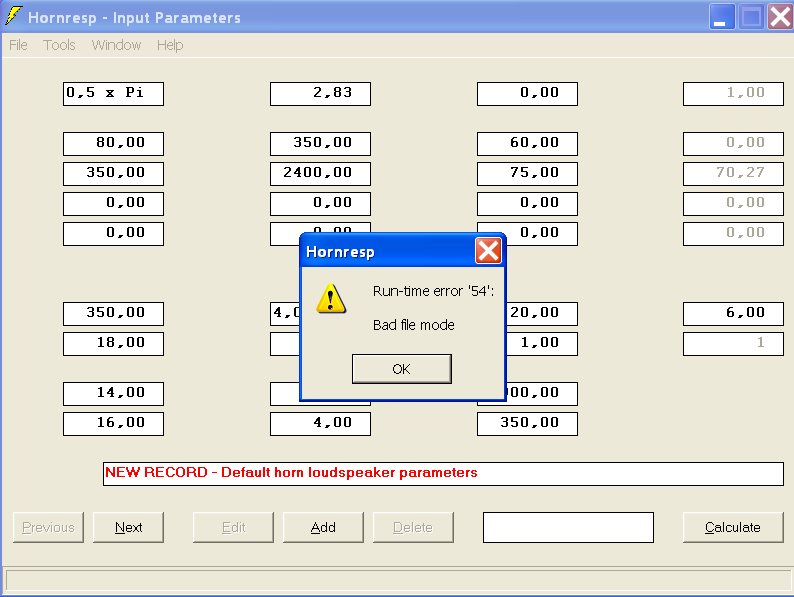
Task: Close the Hornresp Input Parameters main window
Action: point(780,17)
